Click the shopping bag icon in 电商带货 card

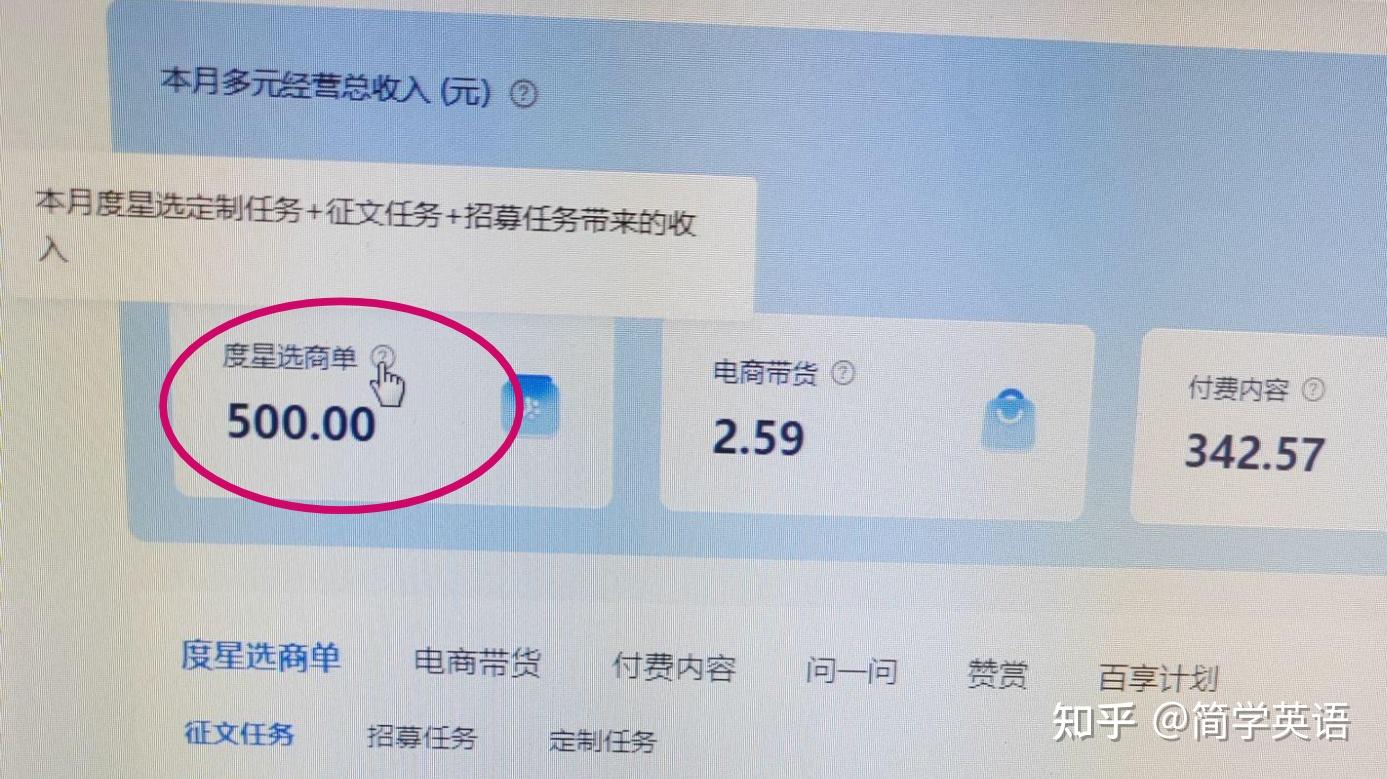pyautogui.click(x=1008, y=418)
